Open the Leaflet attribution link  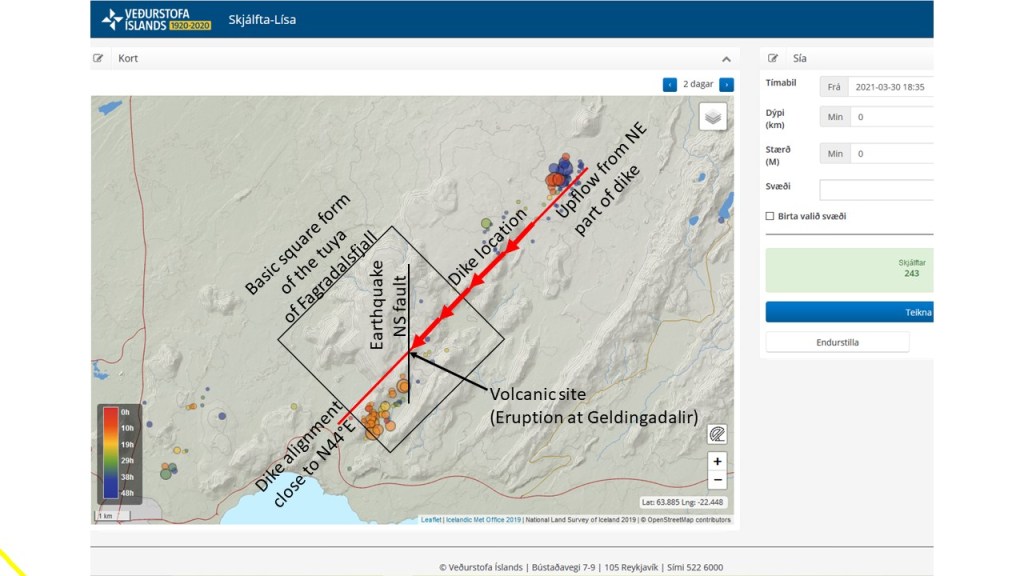pos(431,520)
